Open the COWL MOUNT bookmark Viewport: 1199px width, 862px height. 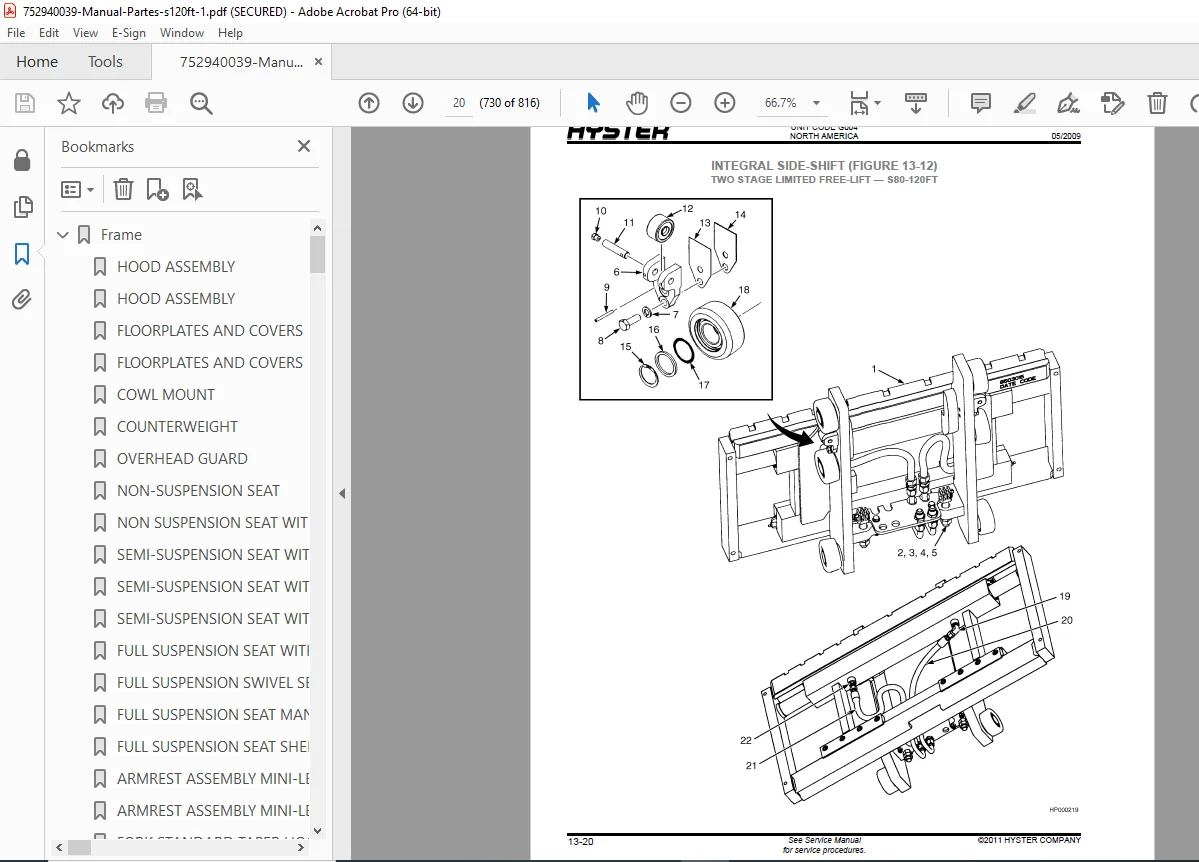click(x=166, y=395)
